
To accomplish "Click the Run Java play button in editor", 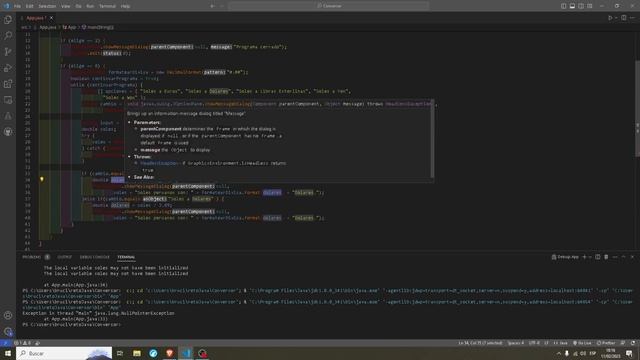I will (x=610, y=18).
